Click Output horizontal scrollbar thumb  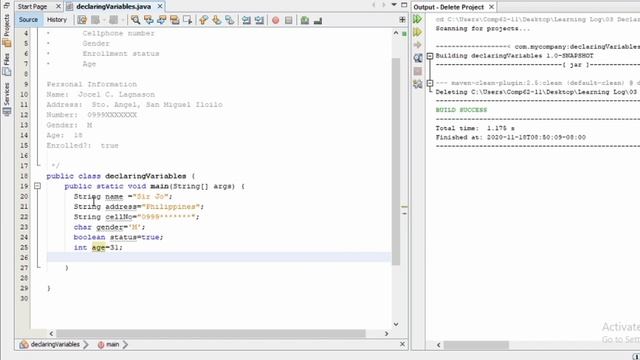tap(476, 345)
